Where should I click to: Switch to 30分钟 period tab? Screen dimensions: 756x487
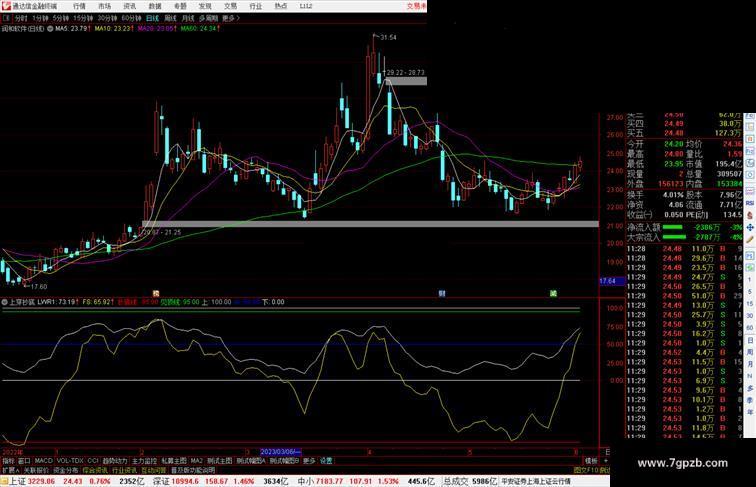click(x=107, y=18)
